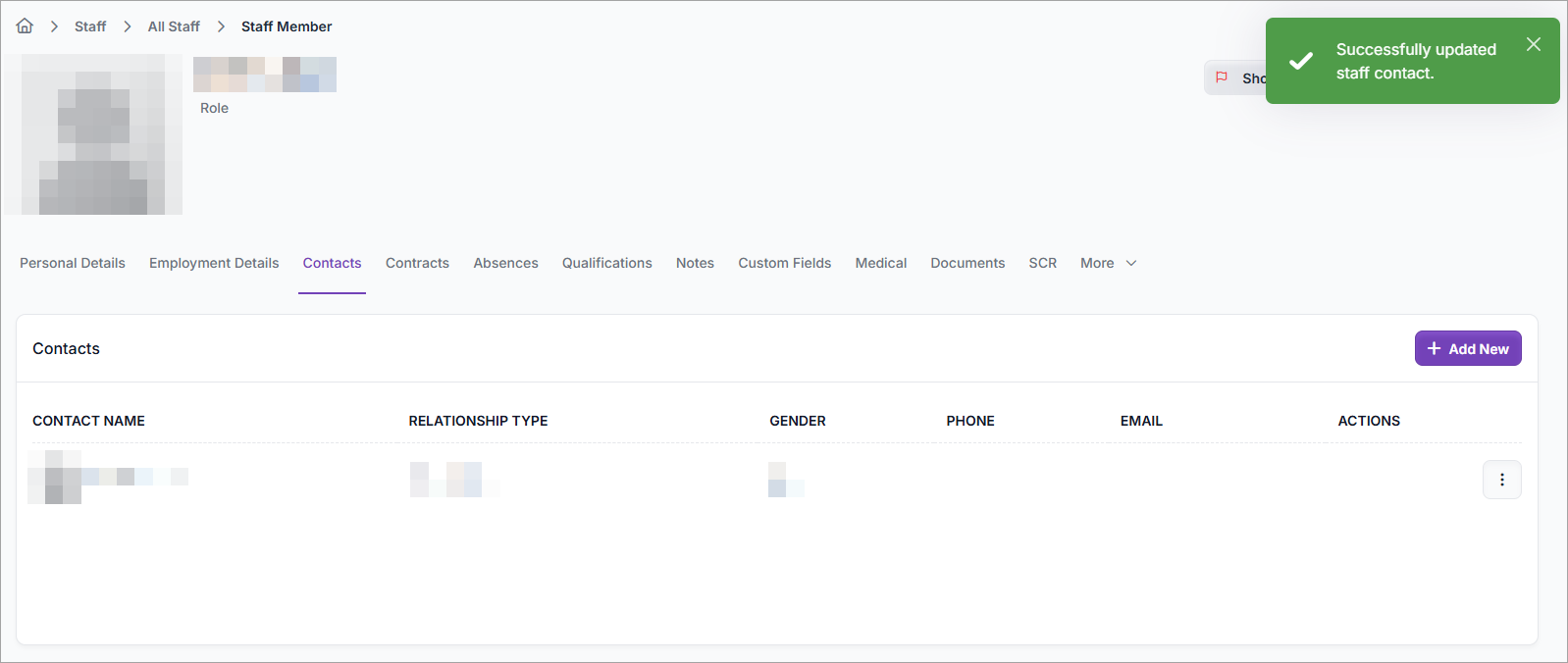
Task: Select the Documents tab
Action: coord(967,263)
